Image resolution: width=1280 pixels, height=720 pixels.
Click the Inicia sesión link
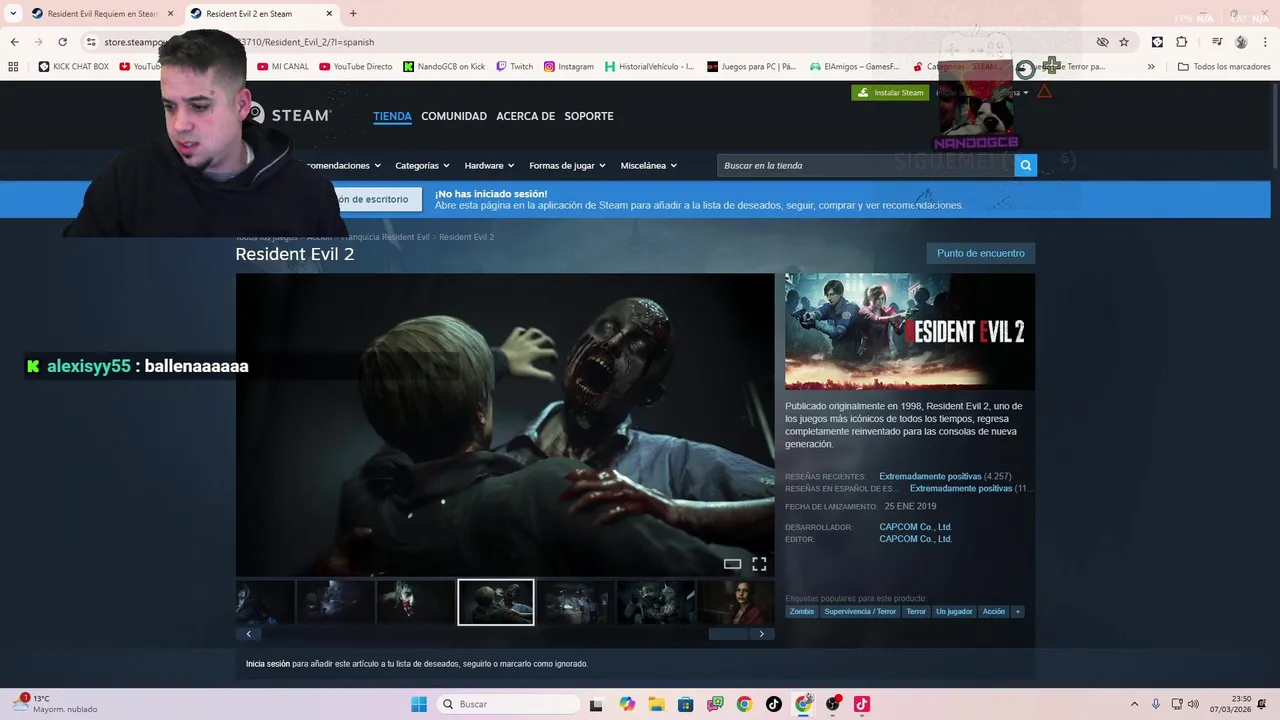pos(268,664)
